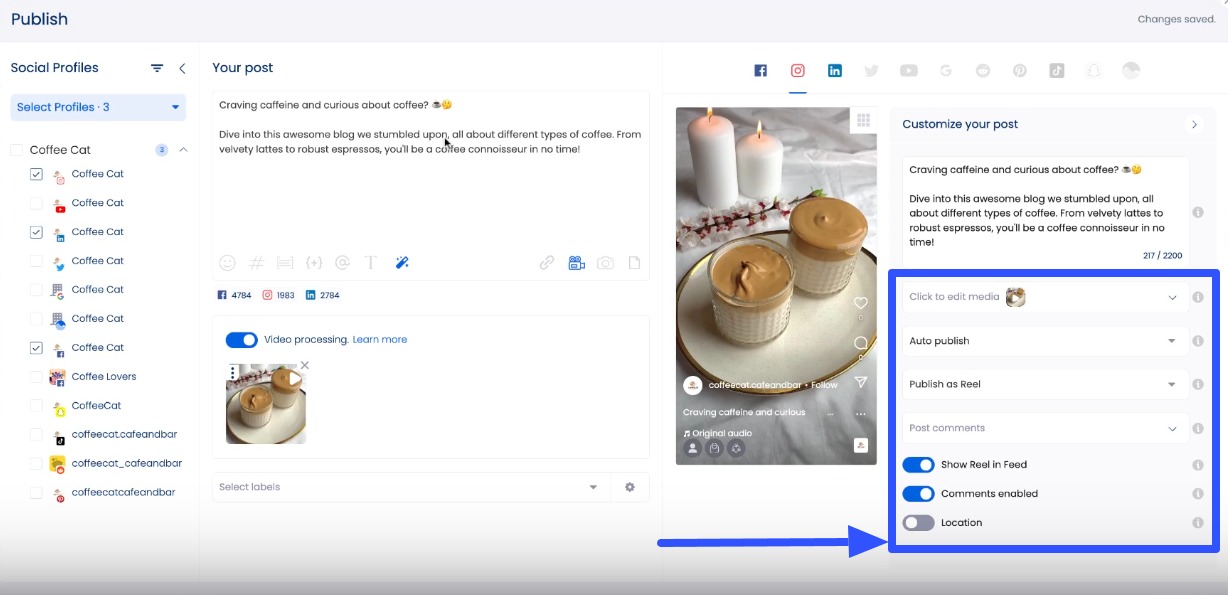This screenshot has height=595, width=1228.
Task: Switch preview to the Facebook tab
Action: click(x=760, y=70)
